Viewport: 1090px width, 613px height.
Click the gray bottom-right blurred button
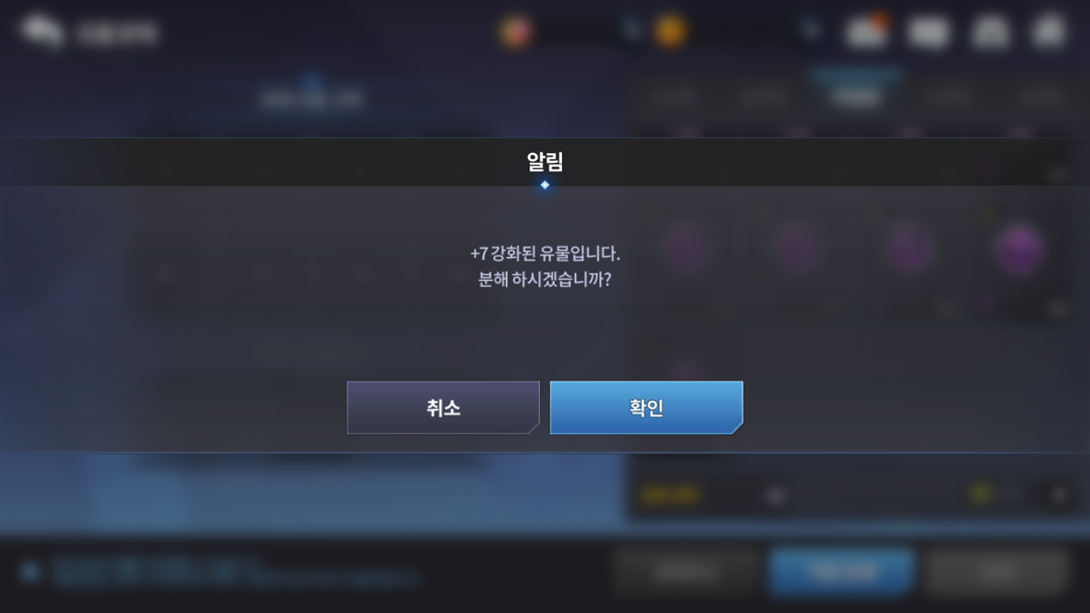pyautogui.click(x=997, y=571)
